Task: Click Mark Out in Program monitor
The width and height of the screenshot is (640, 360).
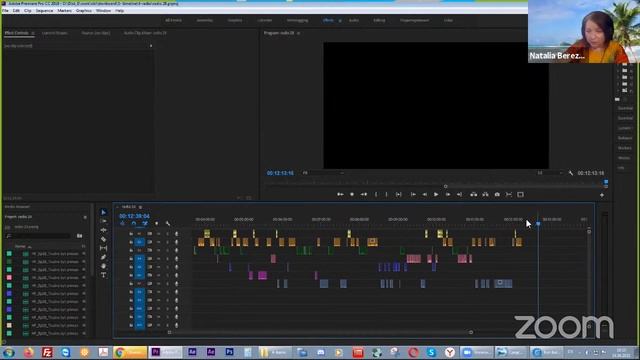Action: click(x=387, y=195)
